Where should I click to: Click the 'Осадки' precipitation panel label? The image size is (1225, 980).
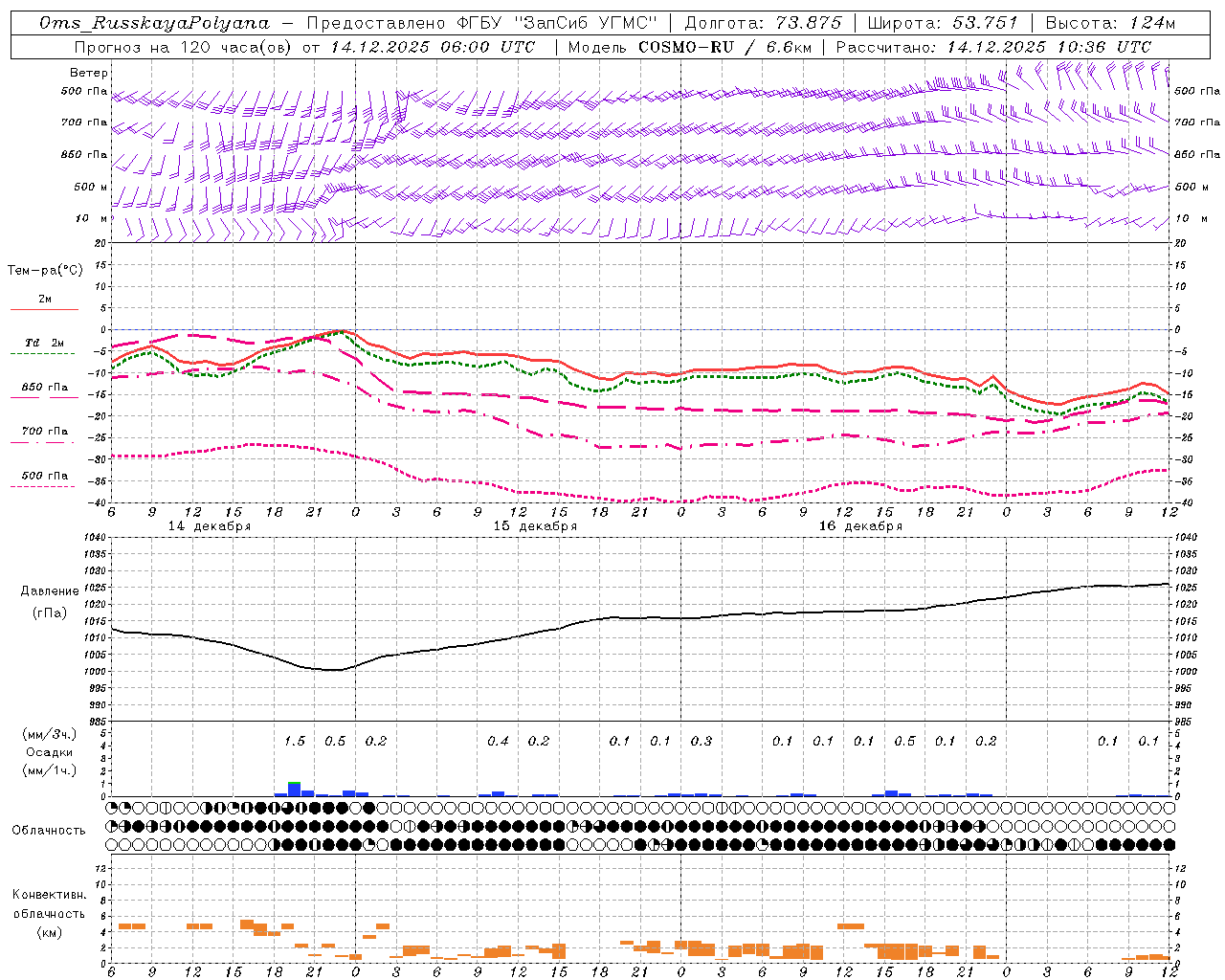click(48, 752)
